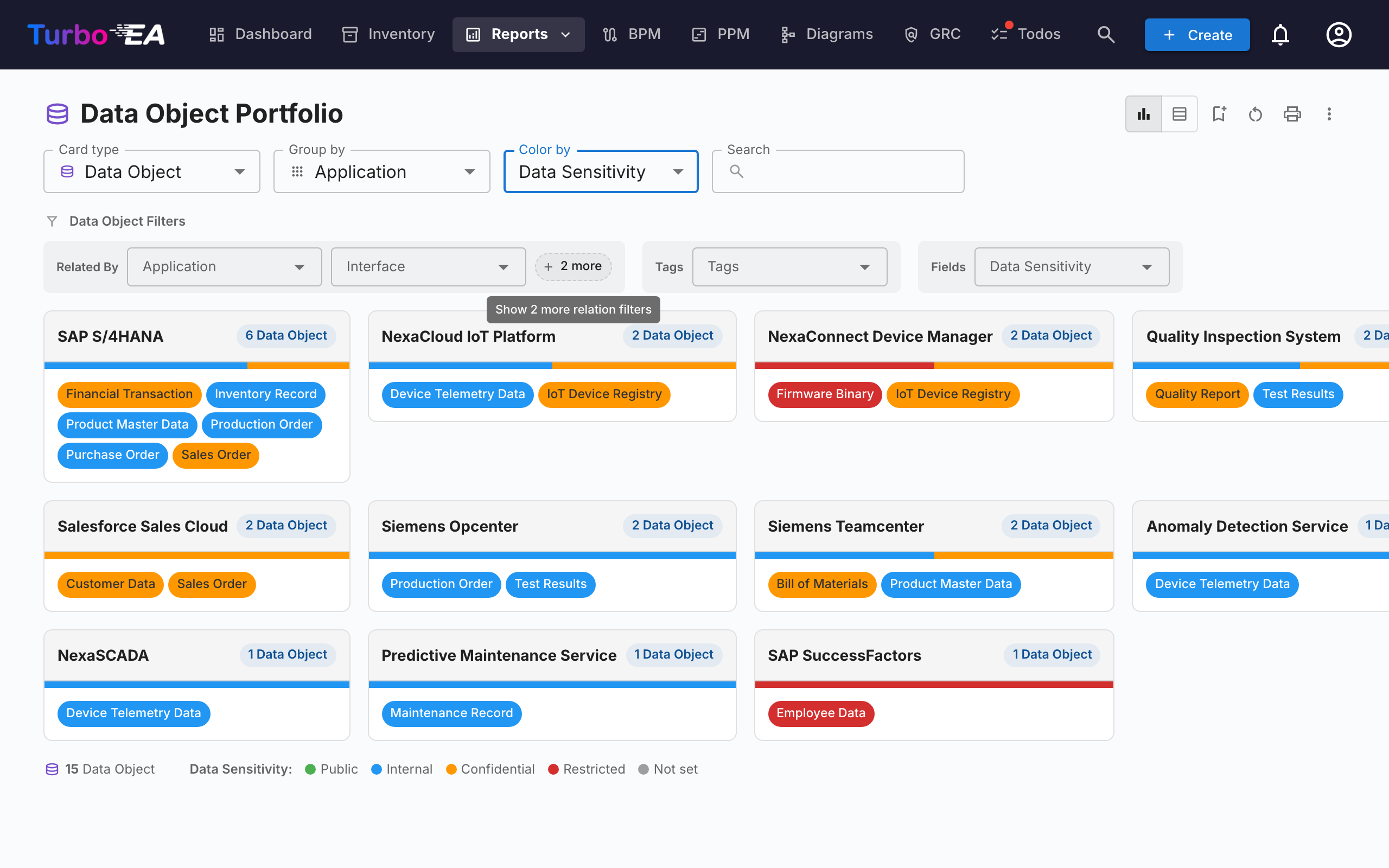This screenshot has width=1389, height=868.
Task: Click the Internal blue legend dot
Action: coord(377,769)
